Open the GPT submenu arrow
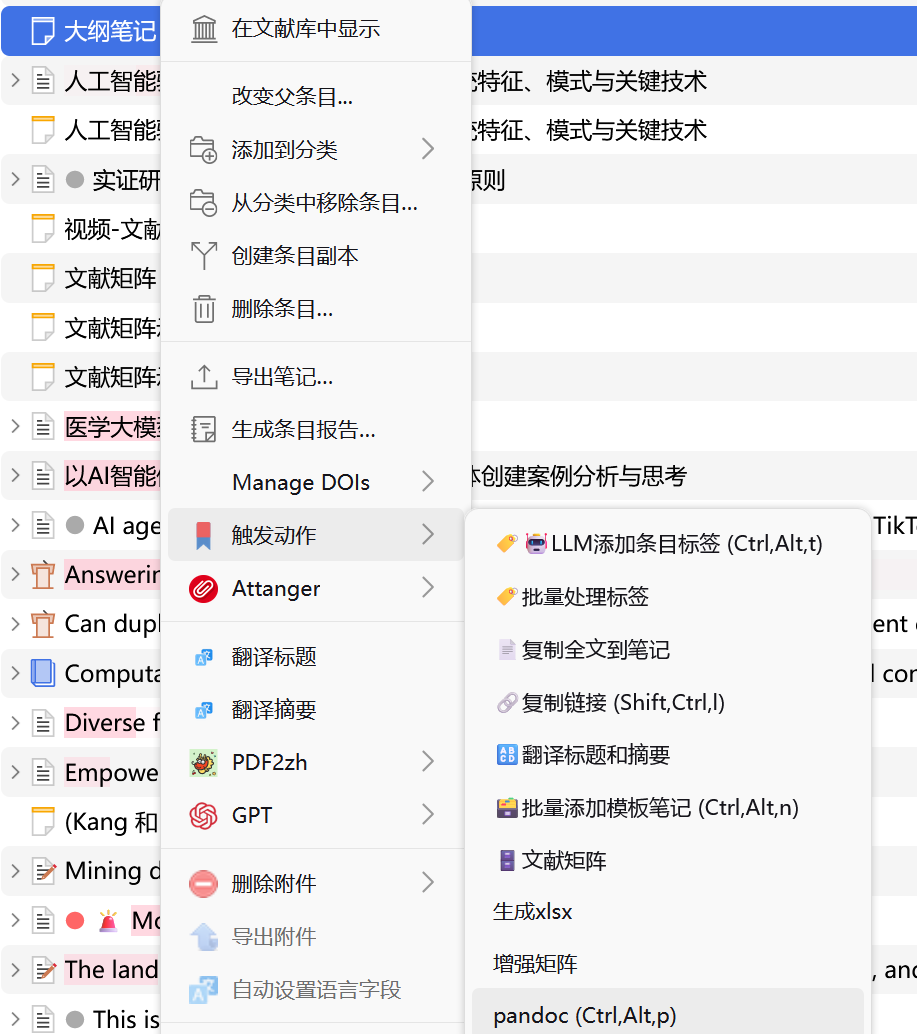The height and width of the screenshot is (1034, 917). [428, 815]
